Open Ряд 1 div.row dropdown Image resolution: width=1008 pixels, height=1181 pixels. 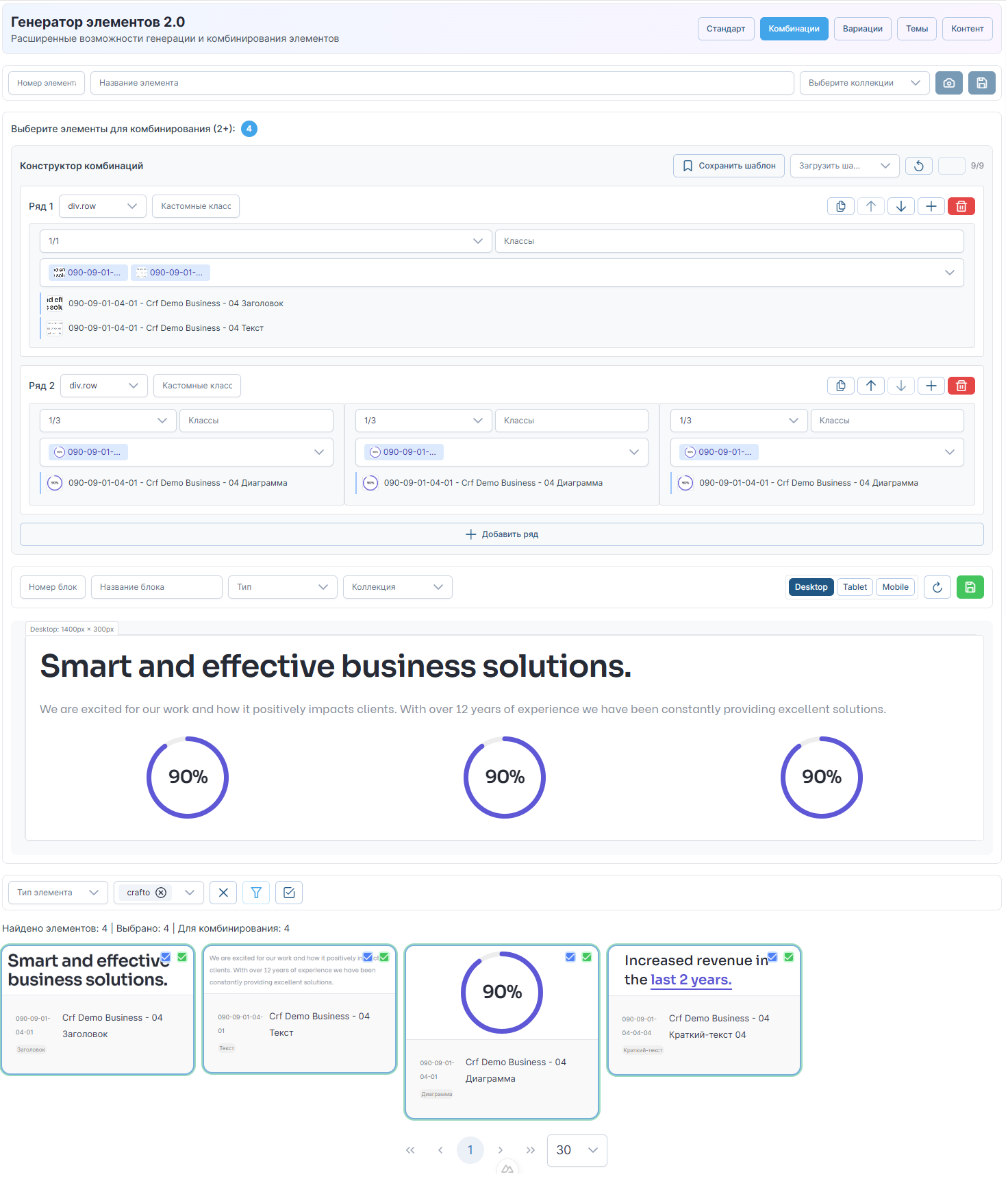pos(103,206)
